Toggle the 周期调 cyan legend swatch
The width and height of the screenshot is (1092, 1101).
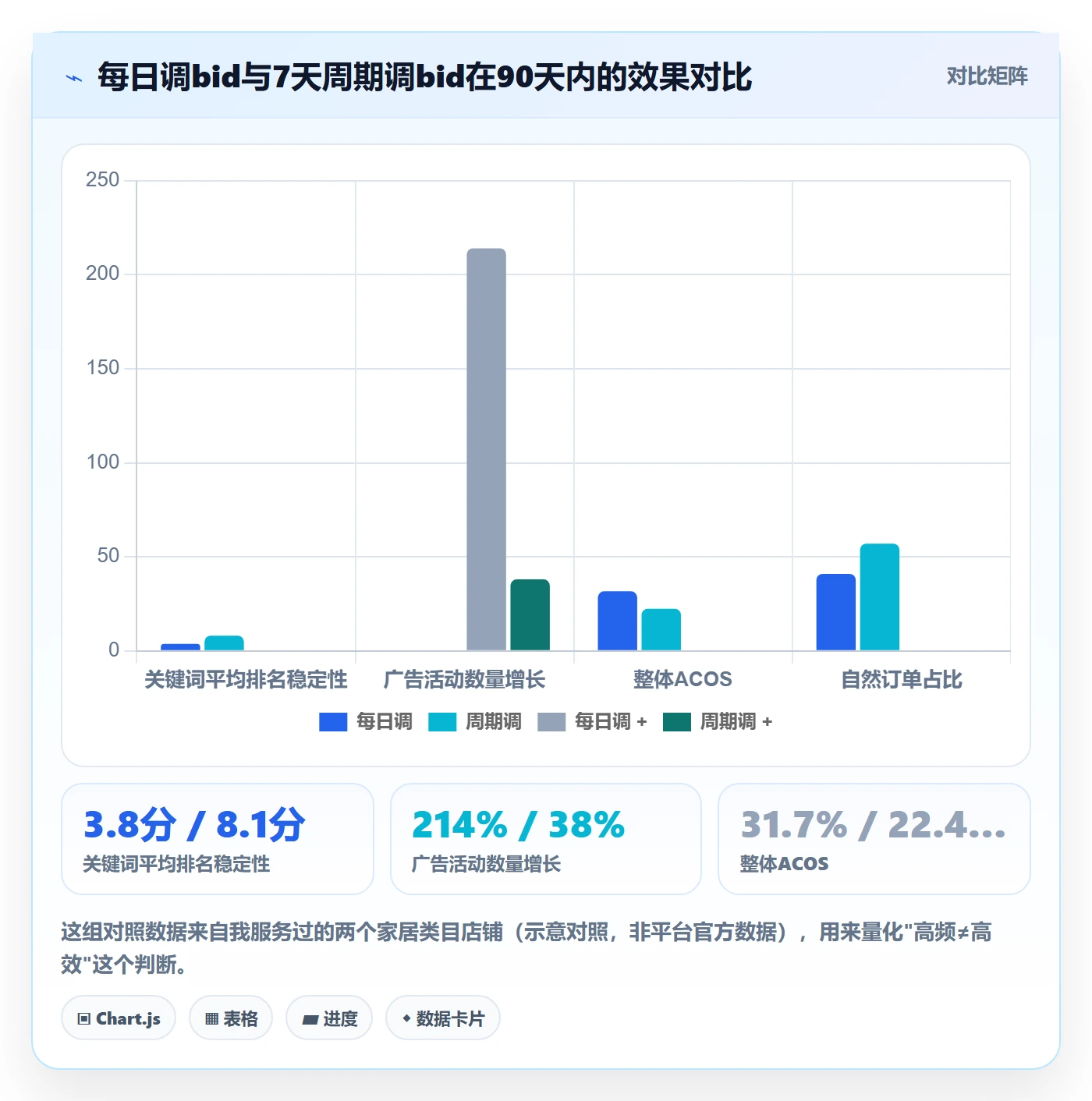(x=442, y=722)
